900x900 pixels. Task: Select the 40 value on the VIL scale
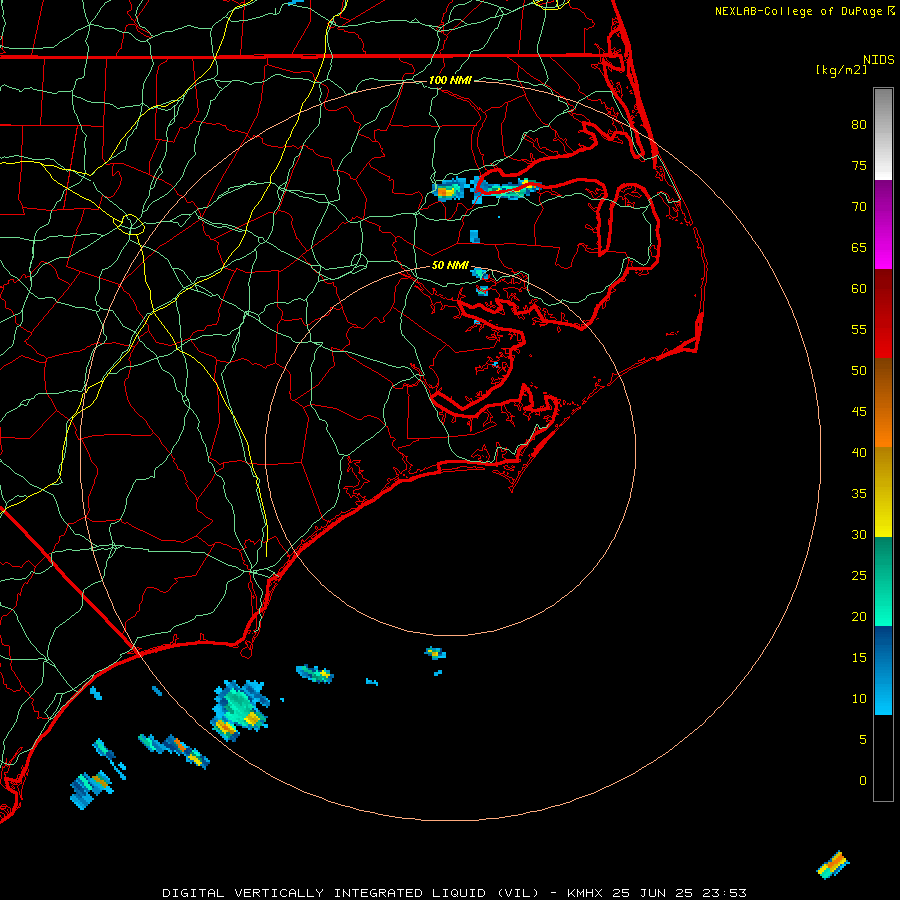click(859, 453)
